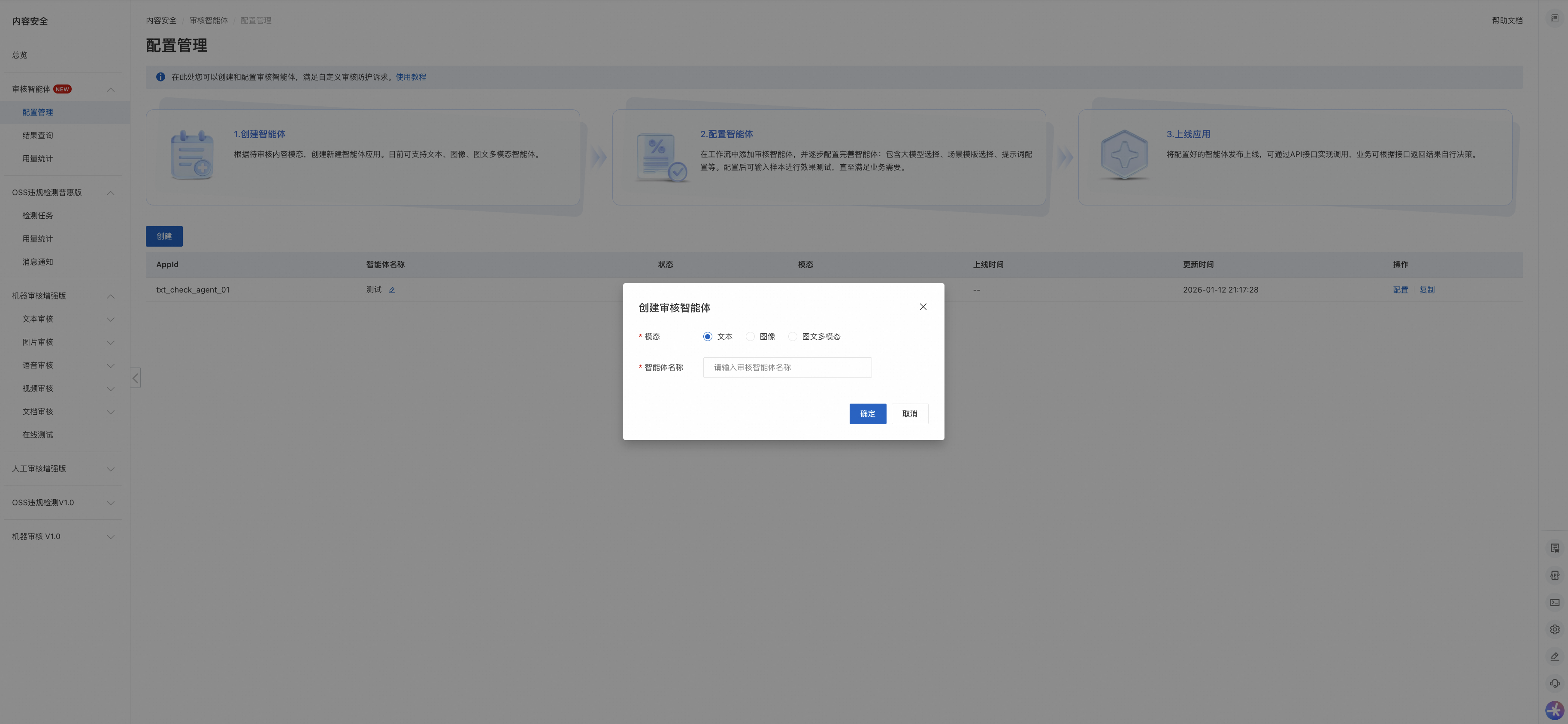Open 配置管理 in the sidebar
Image resolution: width=1568 pixels, height=724 pixels.
click(x=38, y=112)
